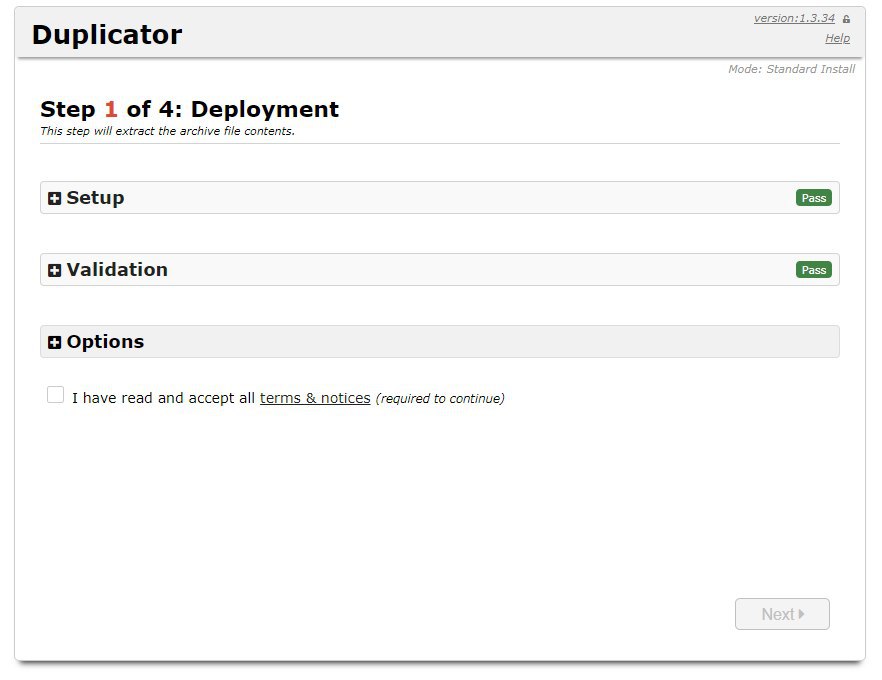Open the terms & notices link

(315, 398)
